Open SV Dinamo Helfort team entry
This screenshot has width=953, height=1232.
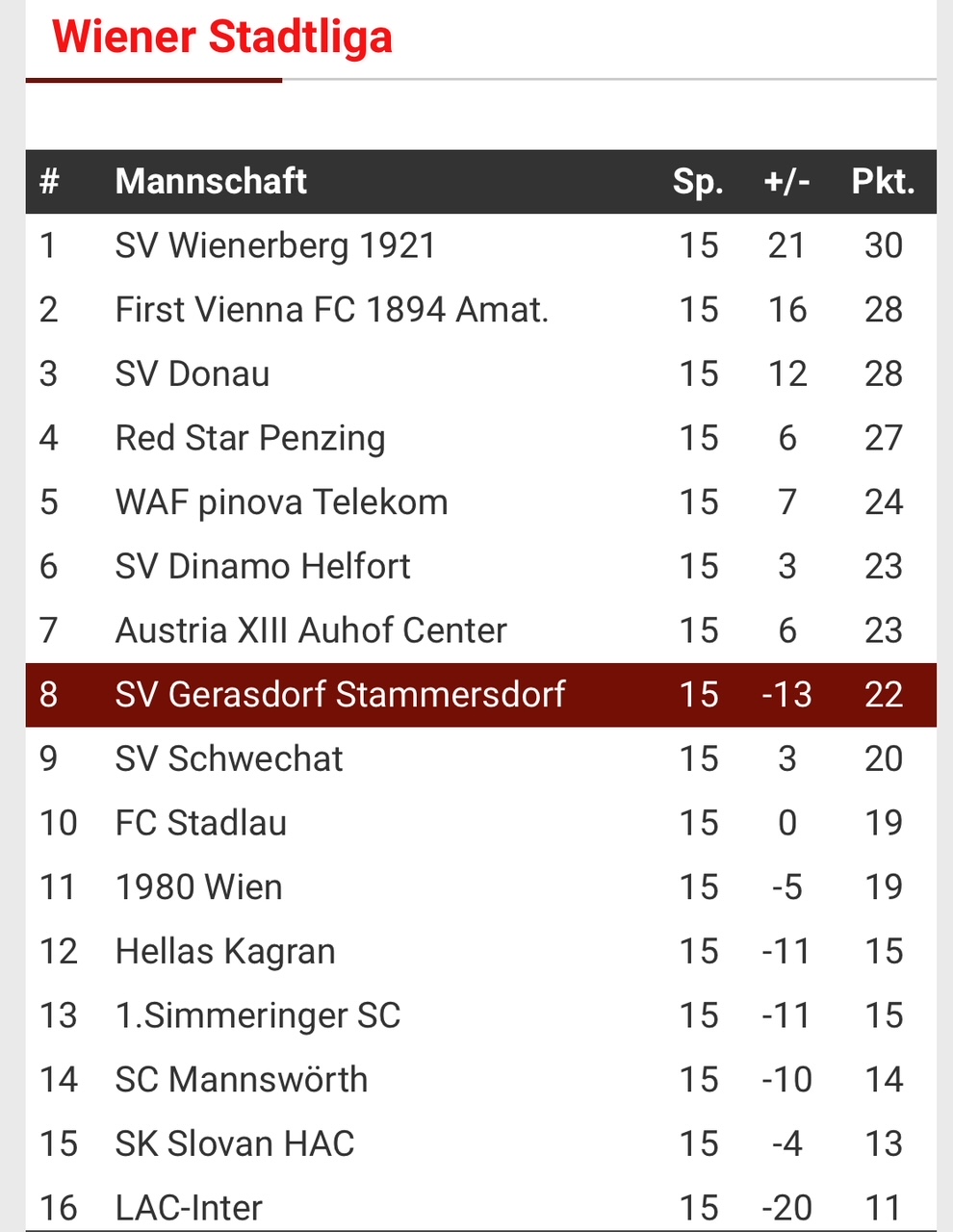480,566
